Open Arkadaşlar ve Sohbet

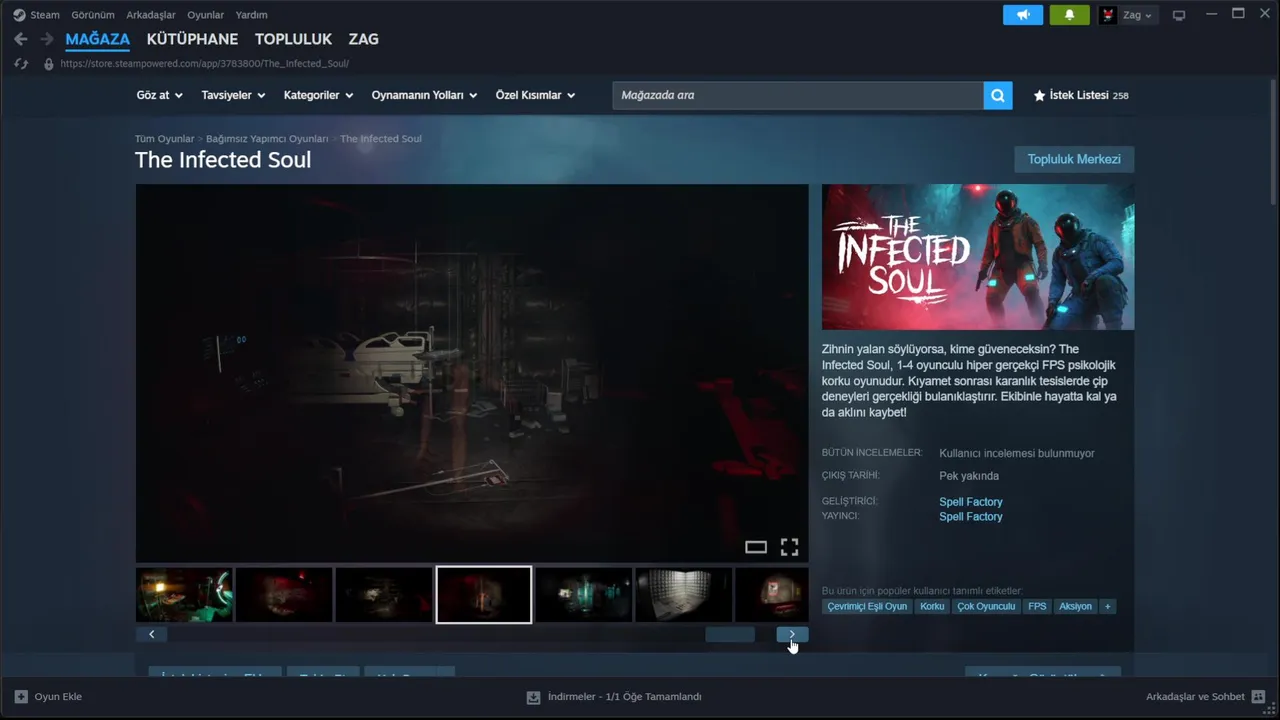1205,697
